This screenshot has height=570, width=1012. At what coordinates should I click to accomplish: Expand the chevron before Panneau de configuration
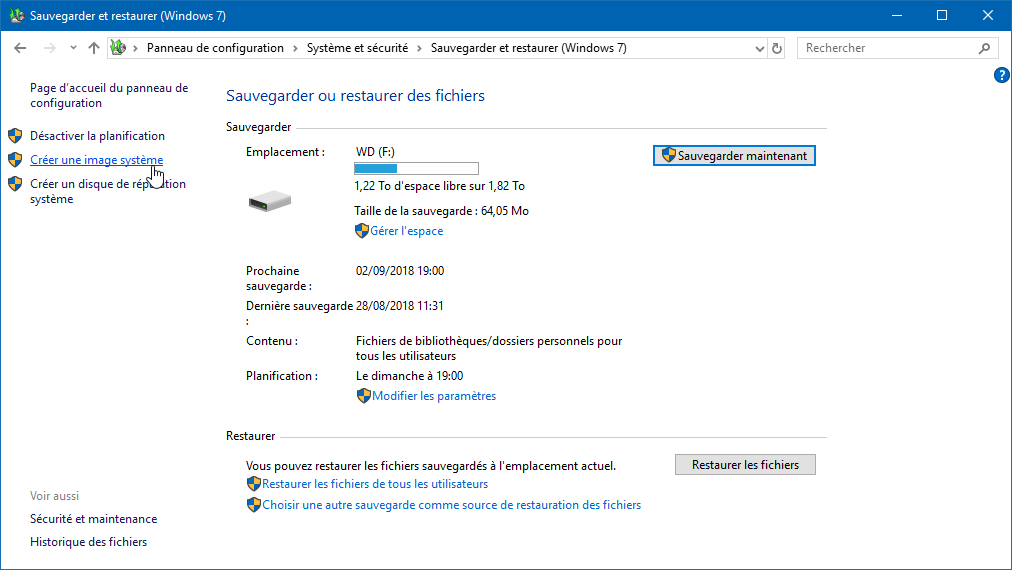pos(136,48)
